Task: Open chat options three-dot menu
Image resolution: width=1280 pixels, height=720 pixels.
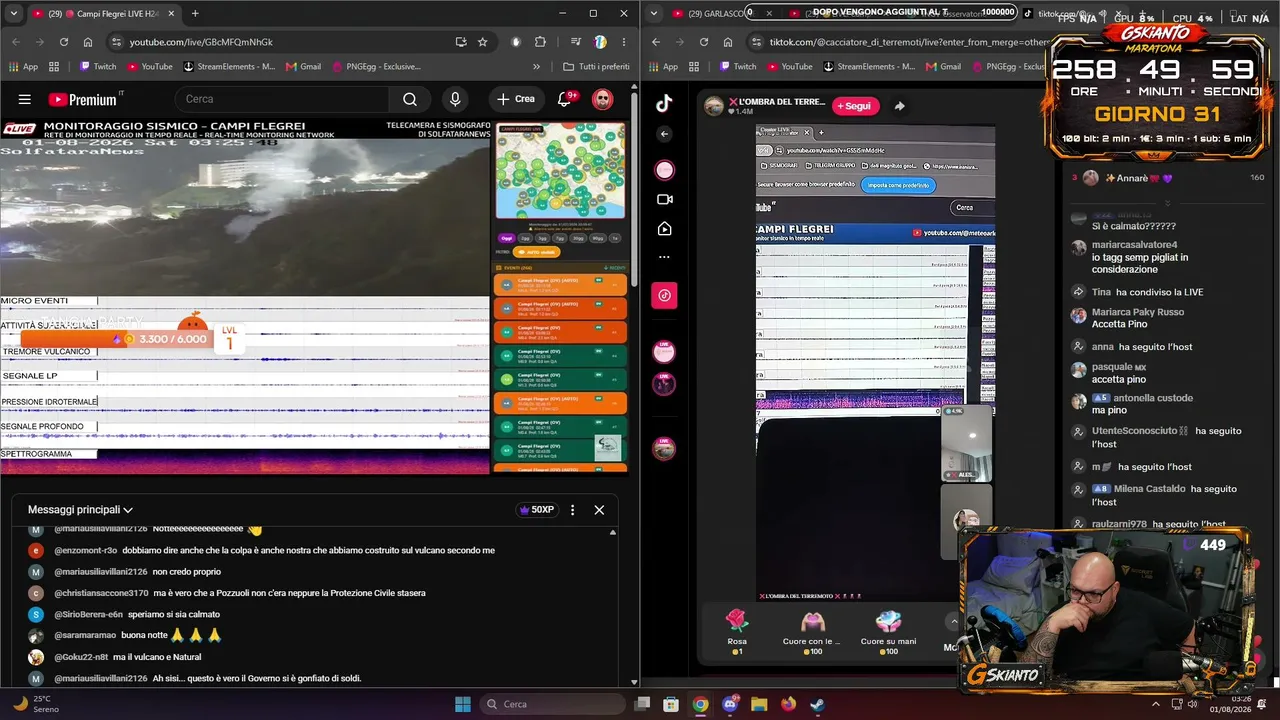Action: [x=572, y=510]
